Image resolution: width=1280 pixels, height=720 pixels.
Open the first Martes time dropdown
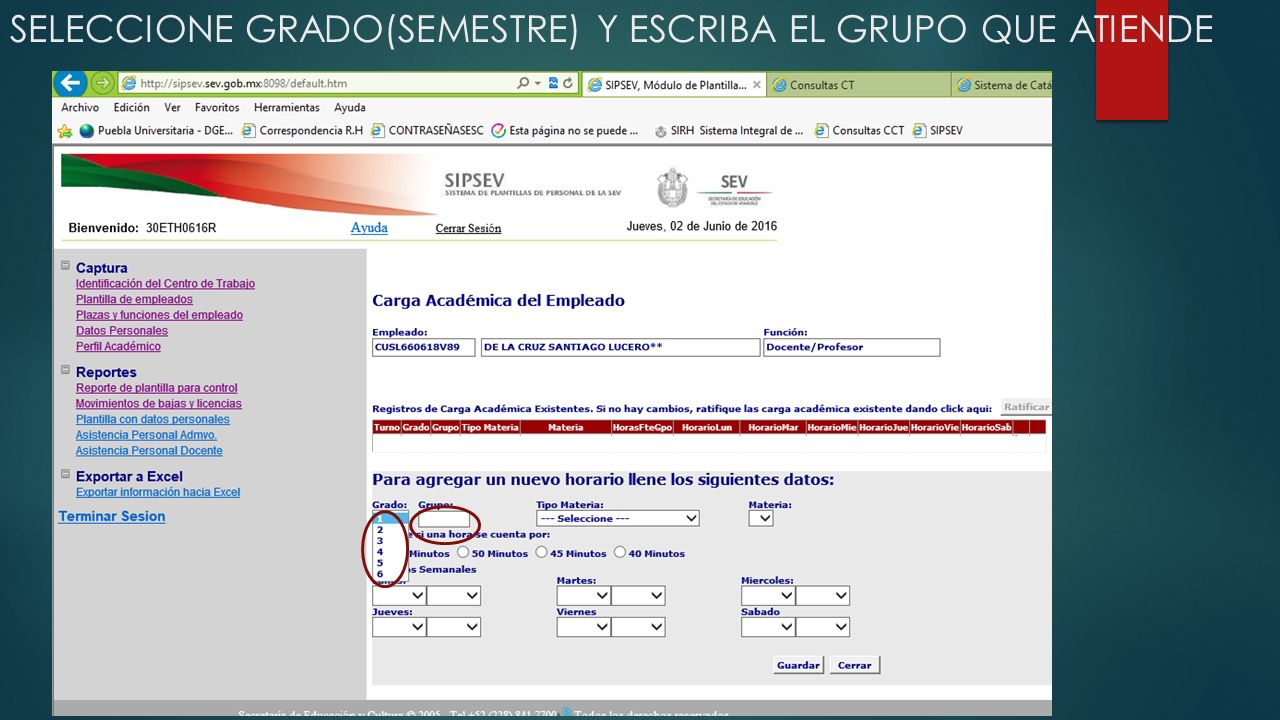(x=584, y=596)
